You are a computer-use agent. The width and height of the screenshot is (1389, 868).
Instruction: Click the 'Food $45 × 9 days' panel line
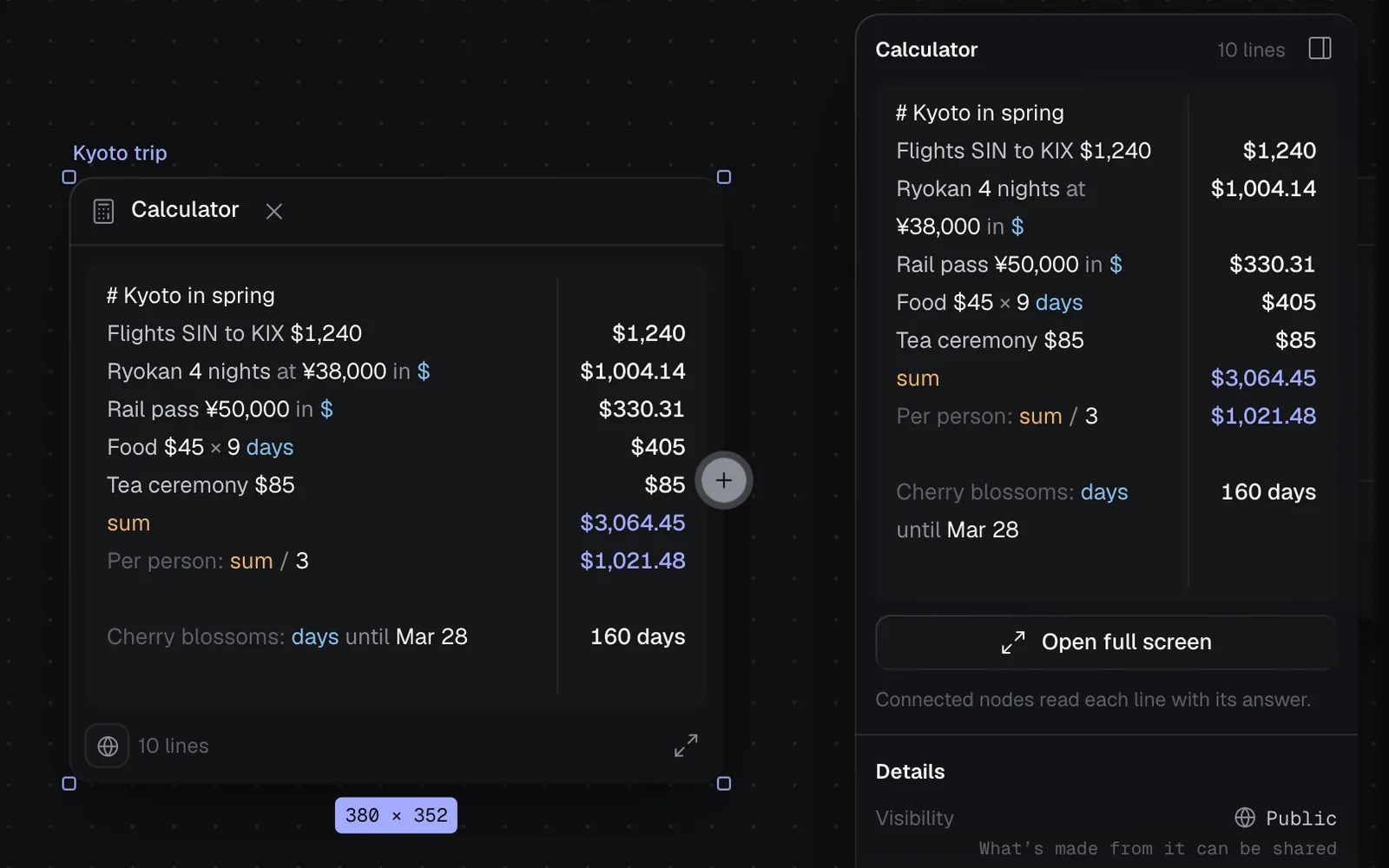(x=990, y=303)
